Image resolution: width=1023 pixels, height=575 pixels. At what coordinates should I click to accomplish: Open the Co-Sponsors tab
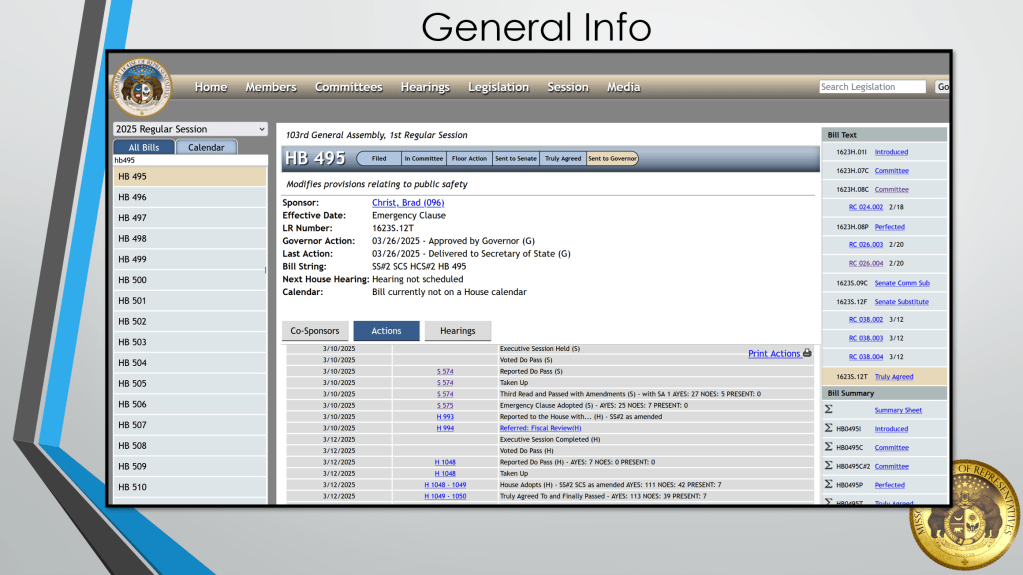click(x=315, y=331)
